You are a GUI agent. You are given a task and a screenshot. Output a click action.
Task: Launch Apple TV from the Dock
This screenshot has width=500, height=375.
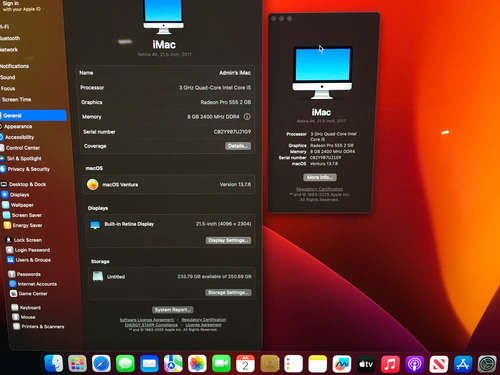(366, 363)
